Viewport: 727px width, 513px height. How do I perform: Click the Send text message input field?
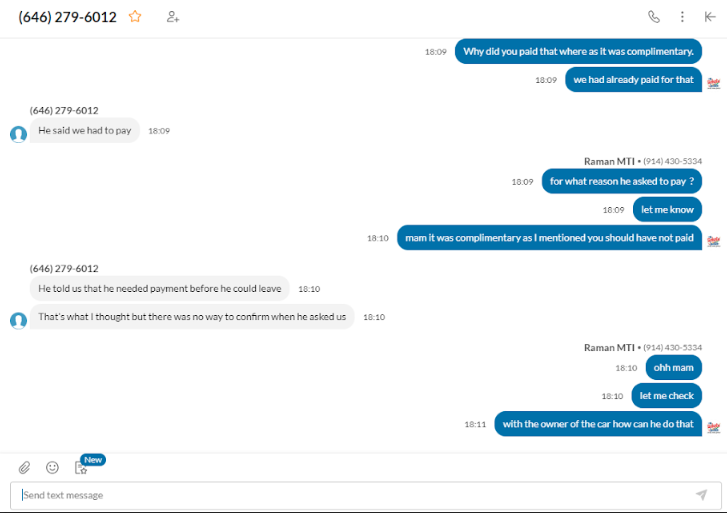point(357,495)
